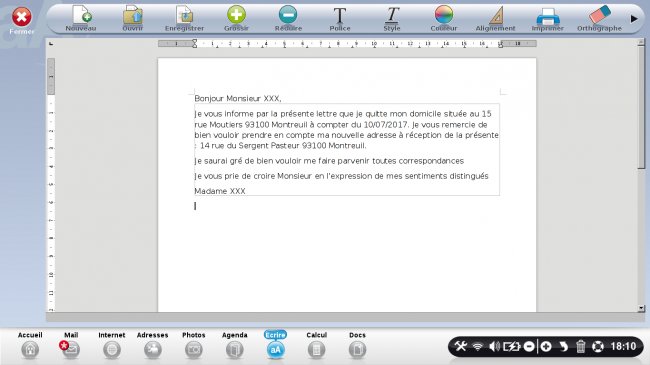Click the scroll-up arrow of vertical scrollbar

641,42
